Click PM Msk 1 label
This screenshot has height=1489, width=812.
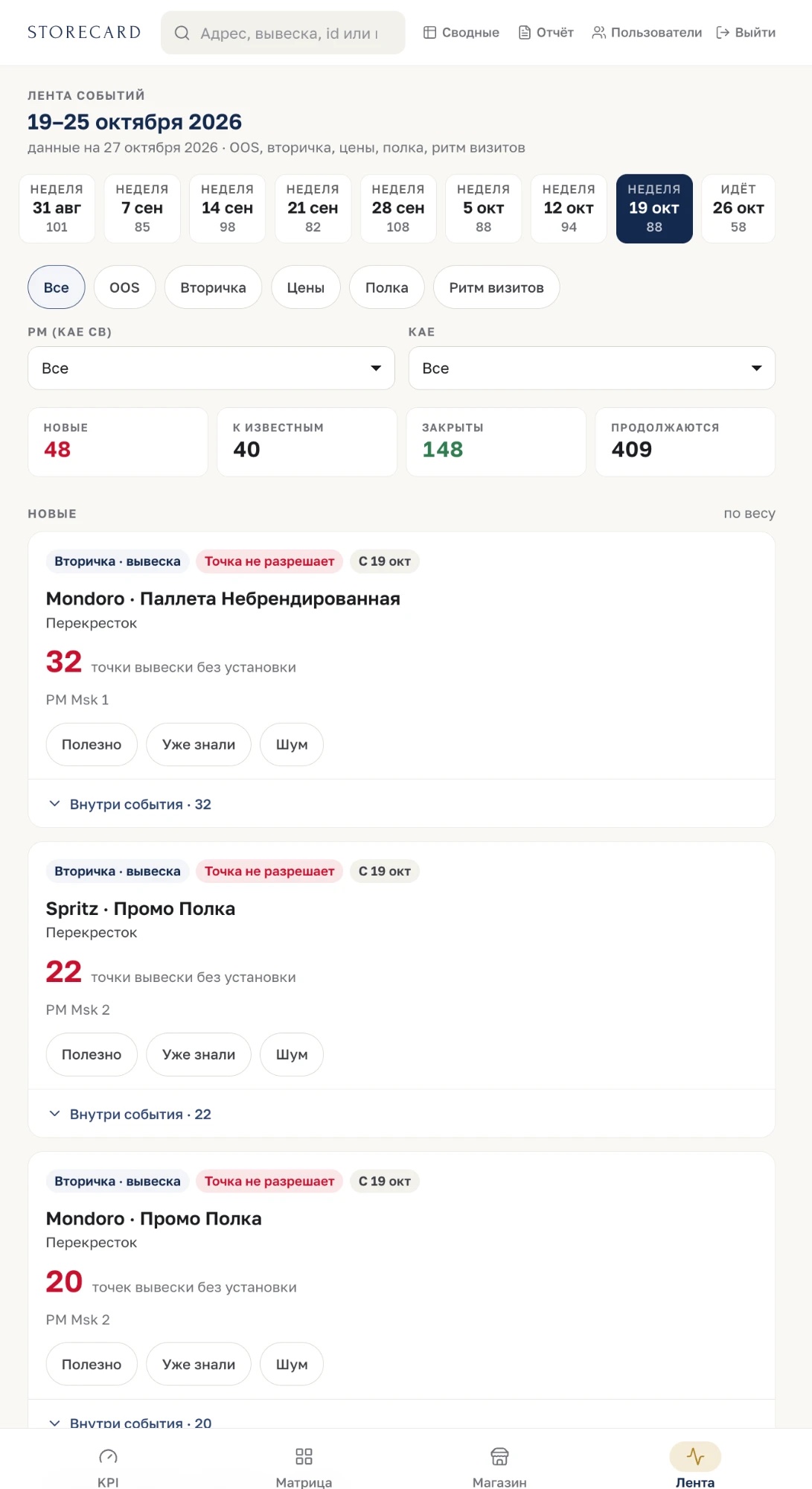coord(77,700)
